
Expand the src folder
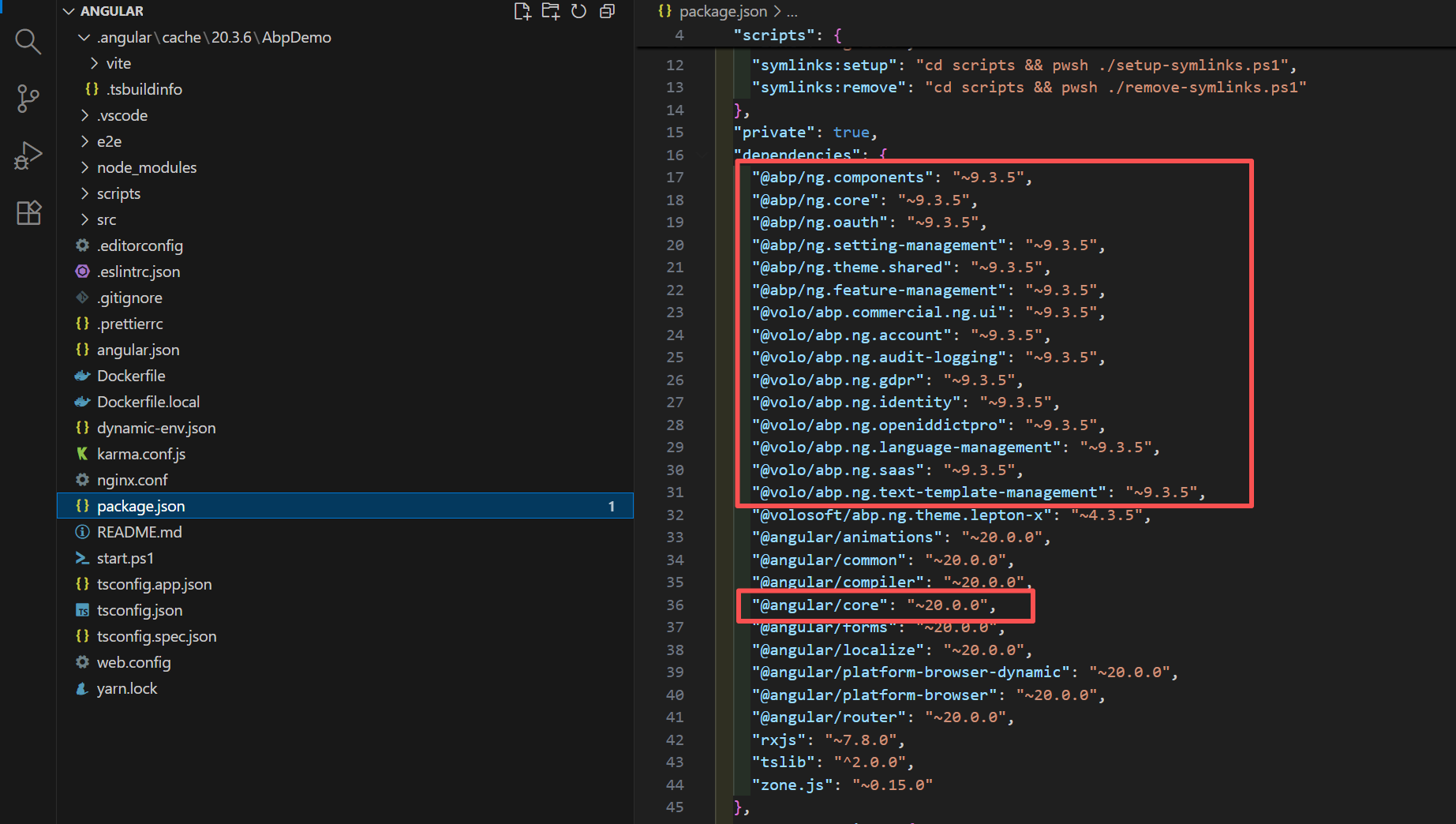[x=106, y=219]
